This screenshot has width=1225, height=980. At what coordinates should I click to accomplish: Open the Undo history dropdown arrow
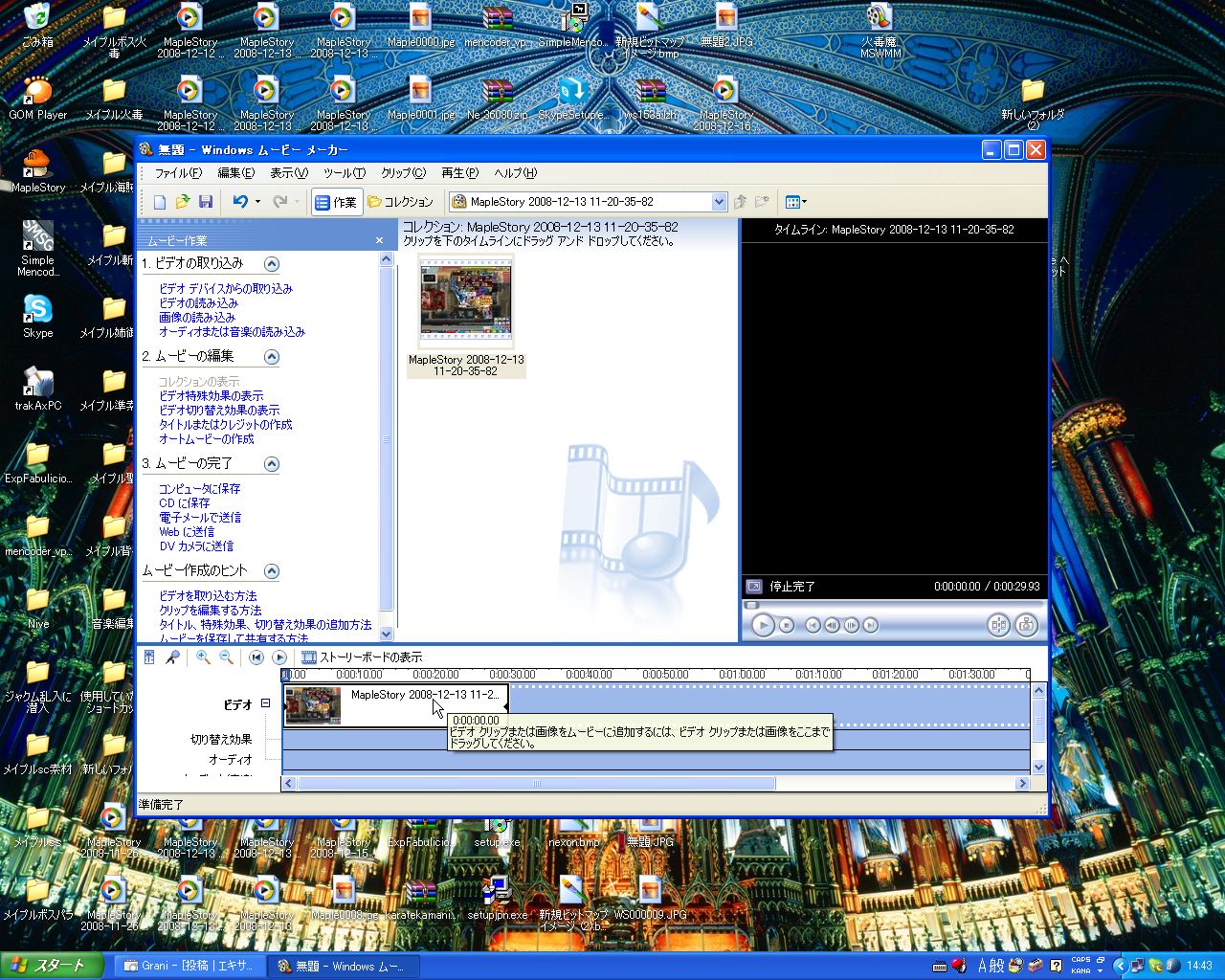(257, 202)
